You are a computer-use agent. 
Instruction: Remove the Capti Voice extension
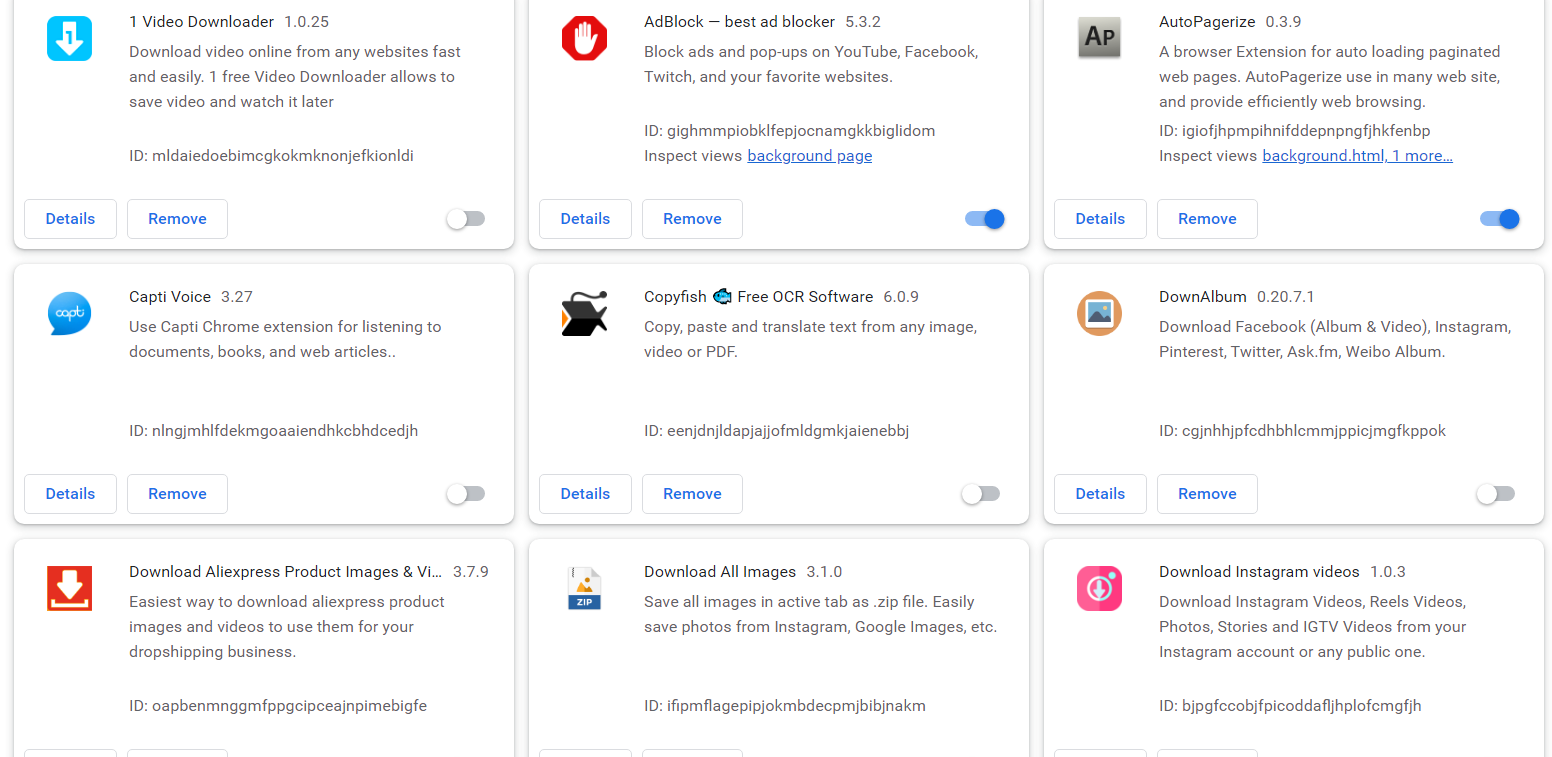(x=177, y=494)
